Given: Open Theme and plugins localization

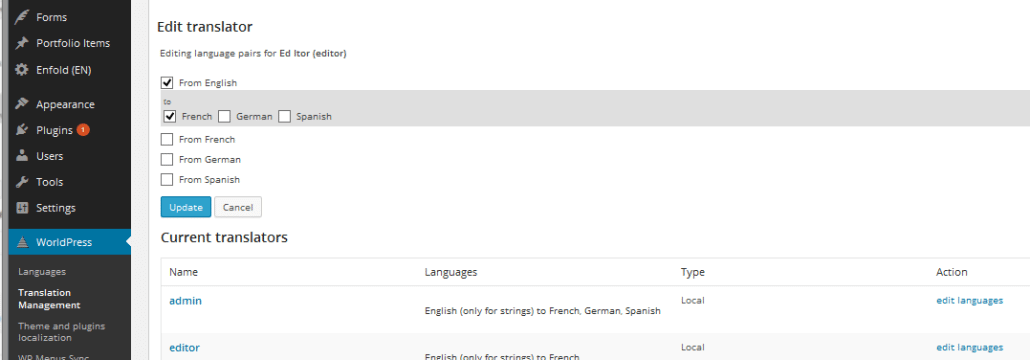Looking at the screenshot, I should pyautogui.click(x=62, y=332).
